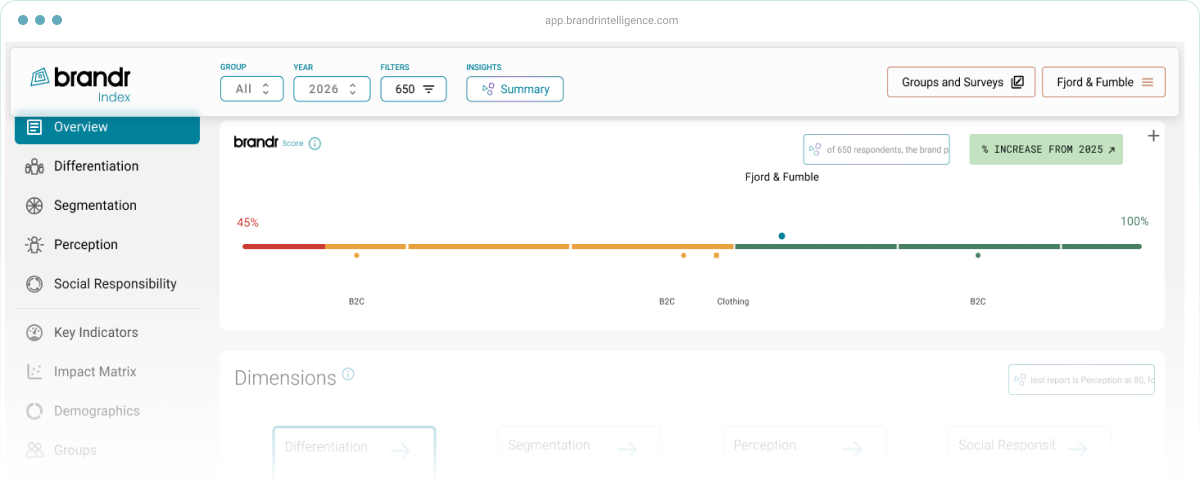Click the filter lines icon beside 650
This screenshot has width=1200, height=486.
click(x=428, y=89)
